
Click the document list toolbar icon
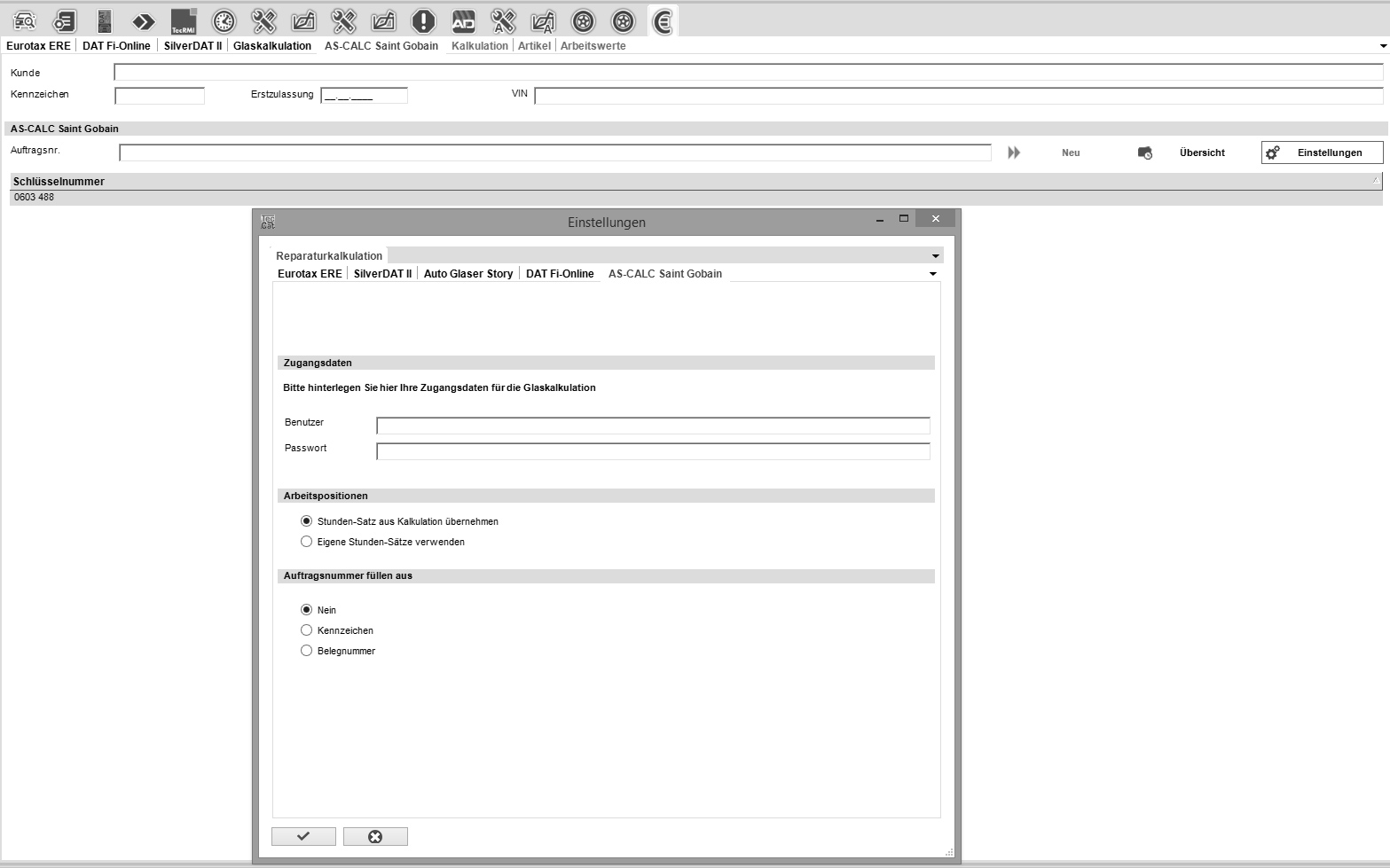(64, 20)
